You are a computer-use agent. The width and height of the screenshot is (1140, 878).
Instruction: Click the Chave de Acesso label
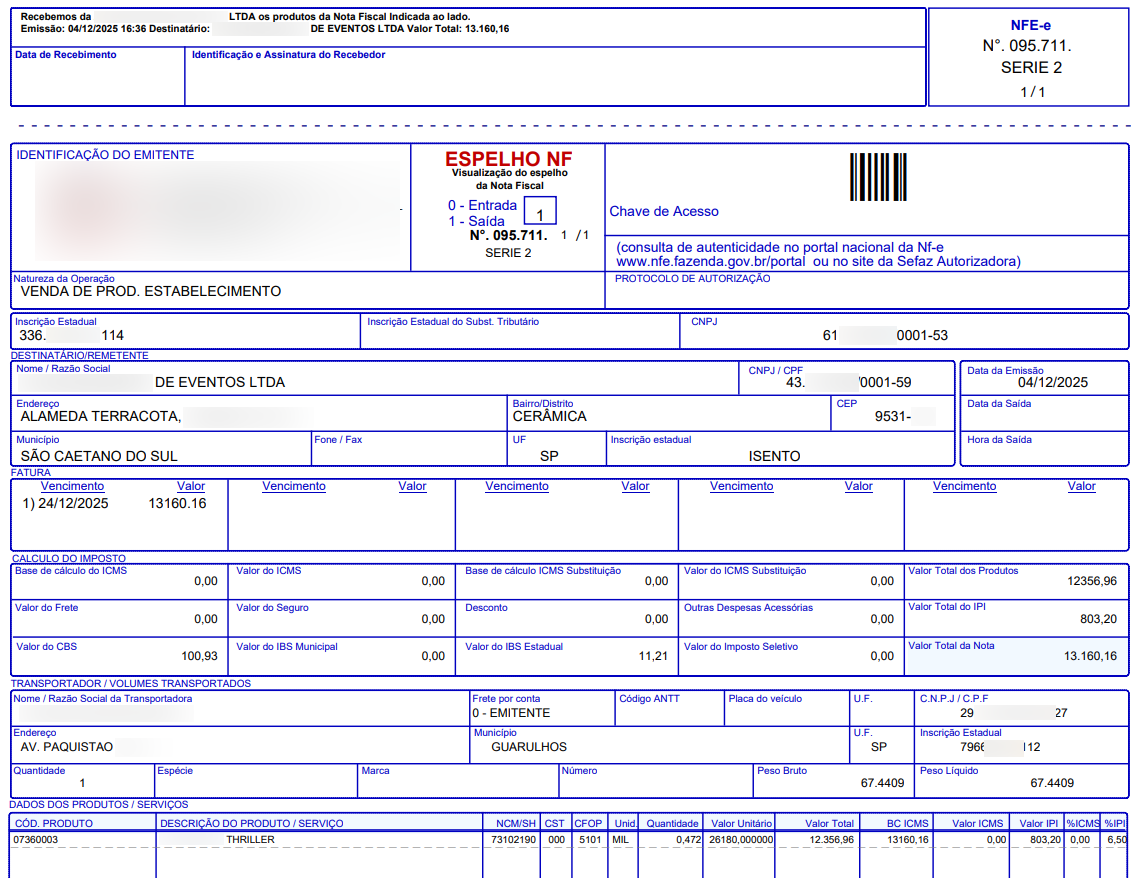coord(664,211)
